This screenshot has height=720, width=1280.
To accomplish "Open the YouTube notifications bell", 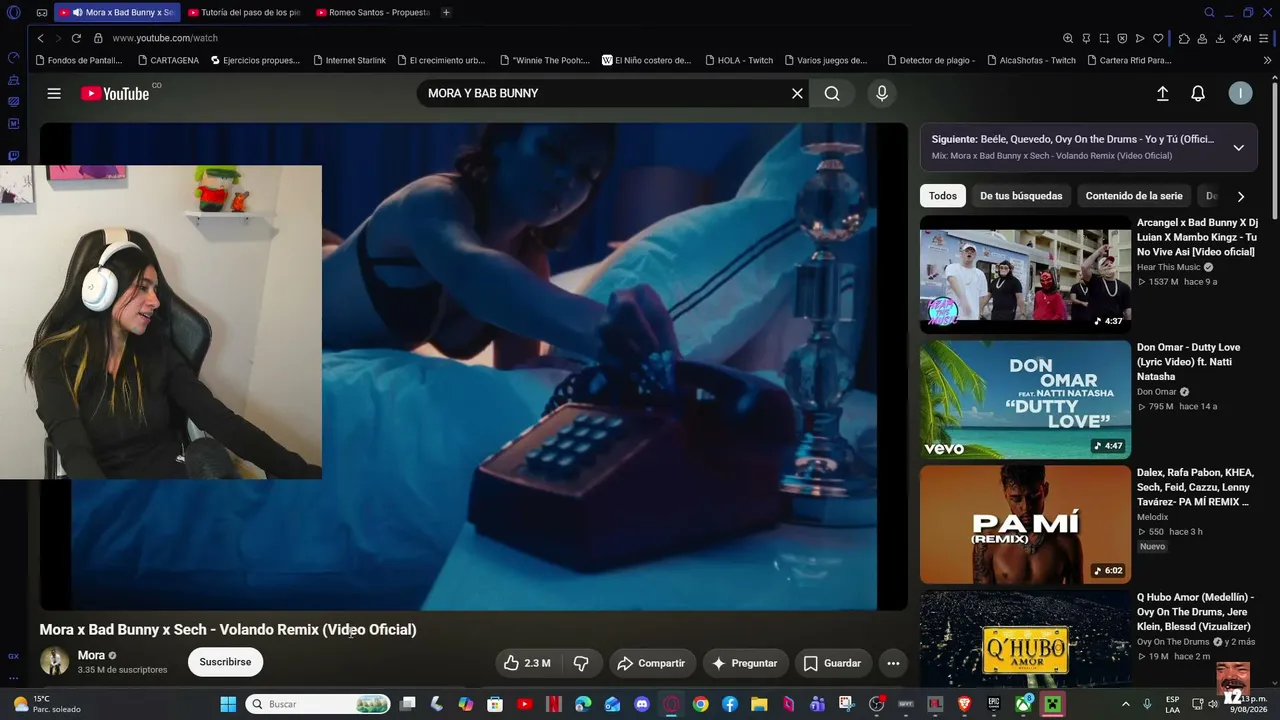I will 1198,93.
